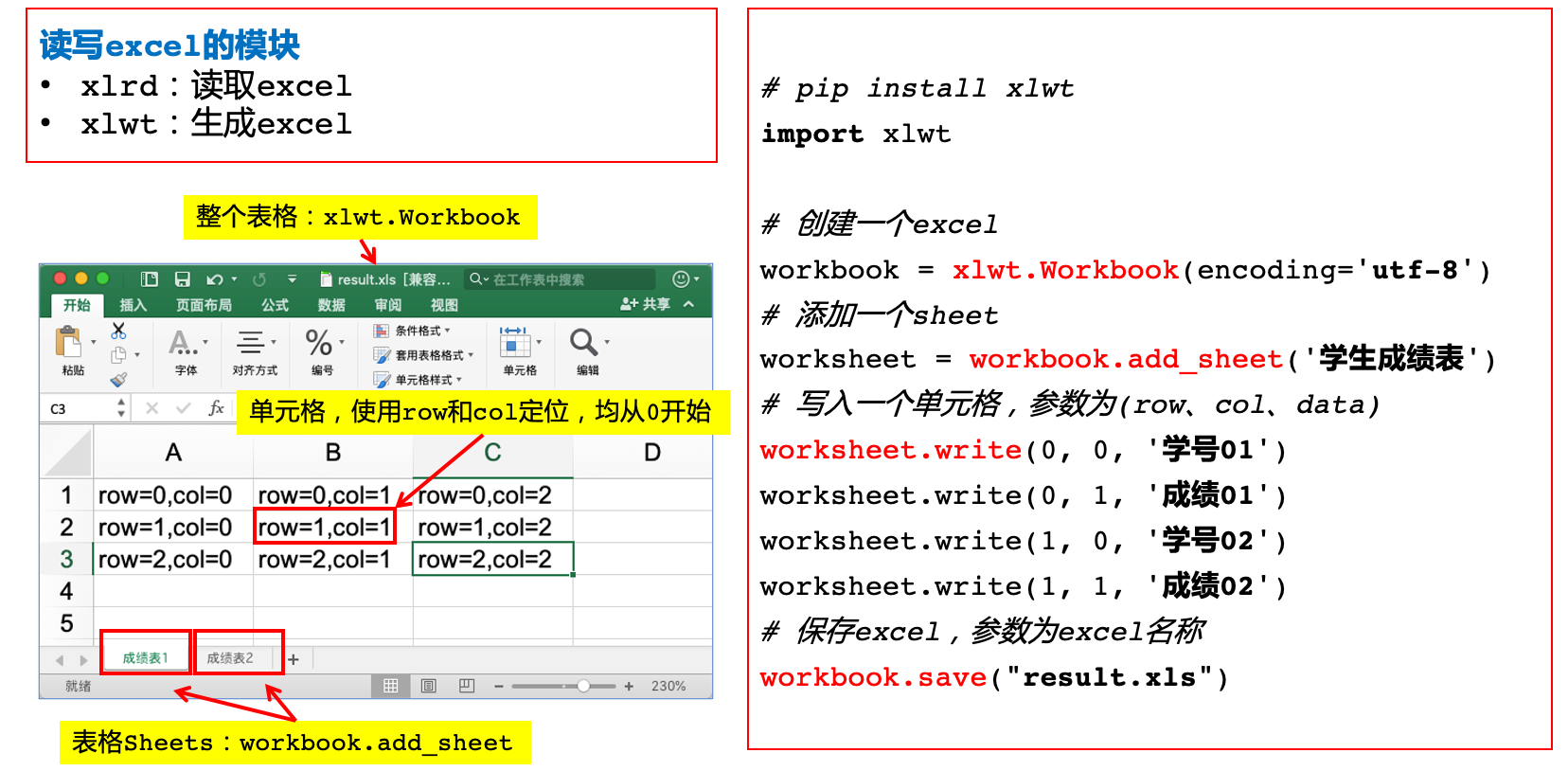Select cell containing row=2,col=0

(x=173, y=560)
